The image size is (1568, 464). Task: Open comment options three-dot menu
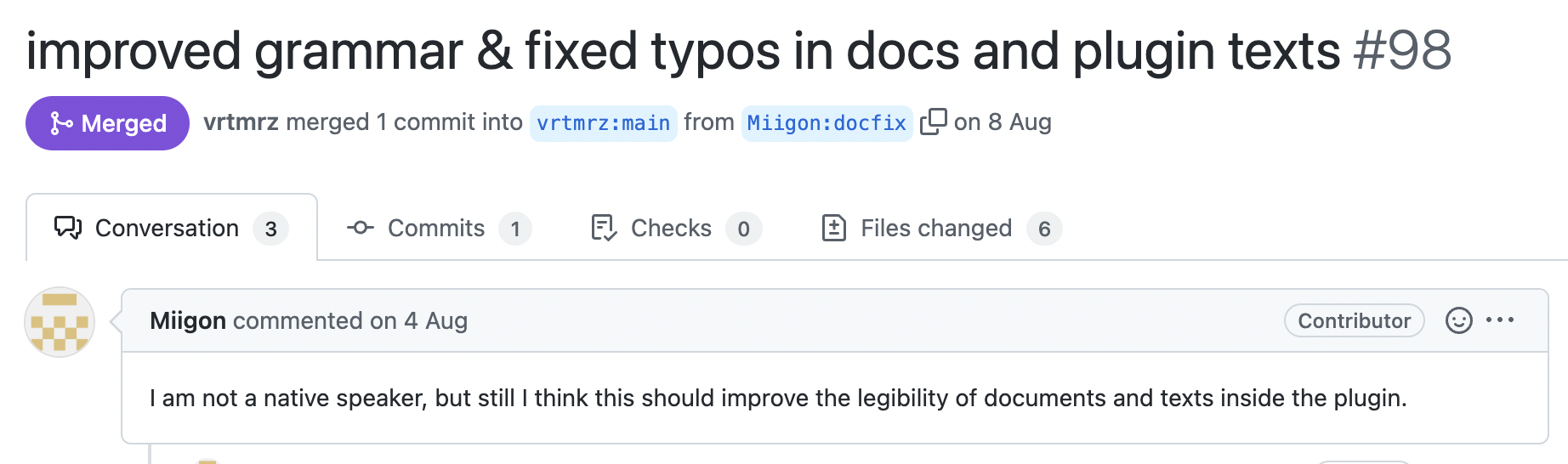tap(1499, 320)
